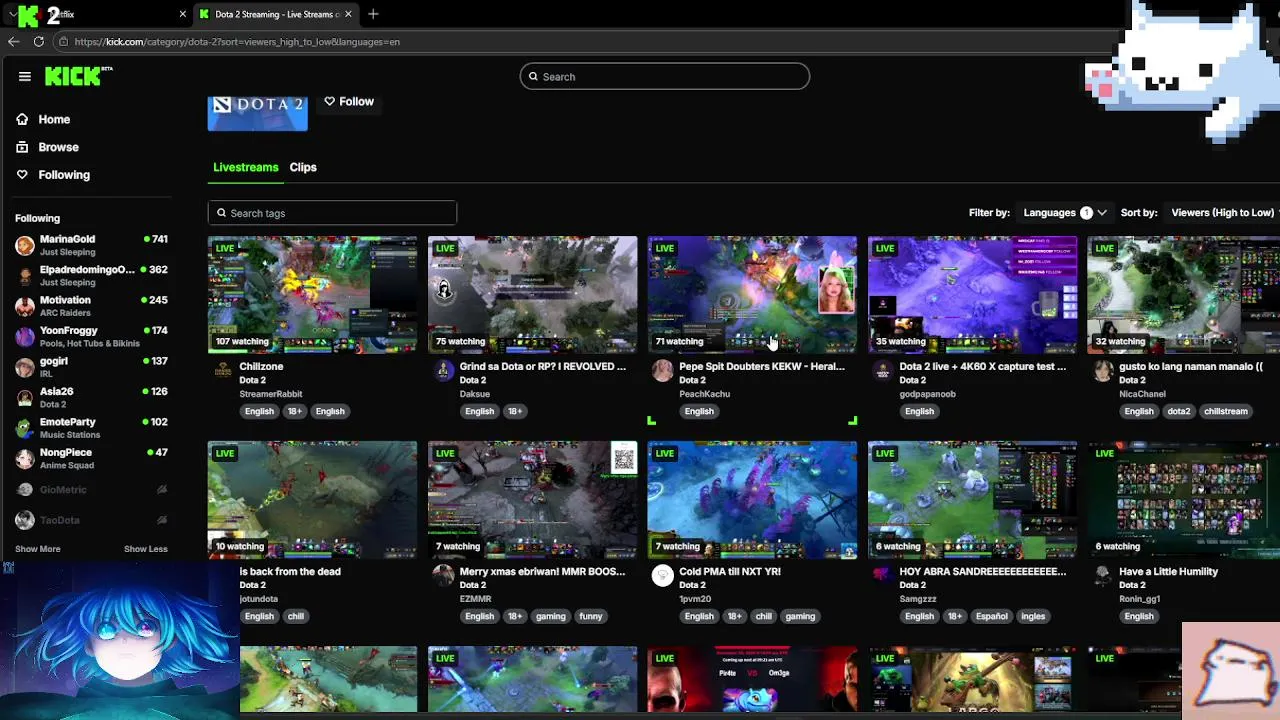
Task: Click Daksue's streamer avatar icon
Action: [443, 371]
